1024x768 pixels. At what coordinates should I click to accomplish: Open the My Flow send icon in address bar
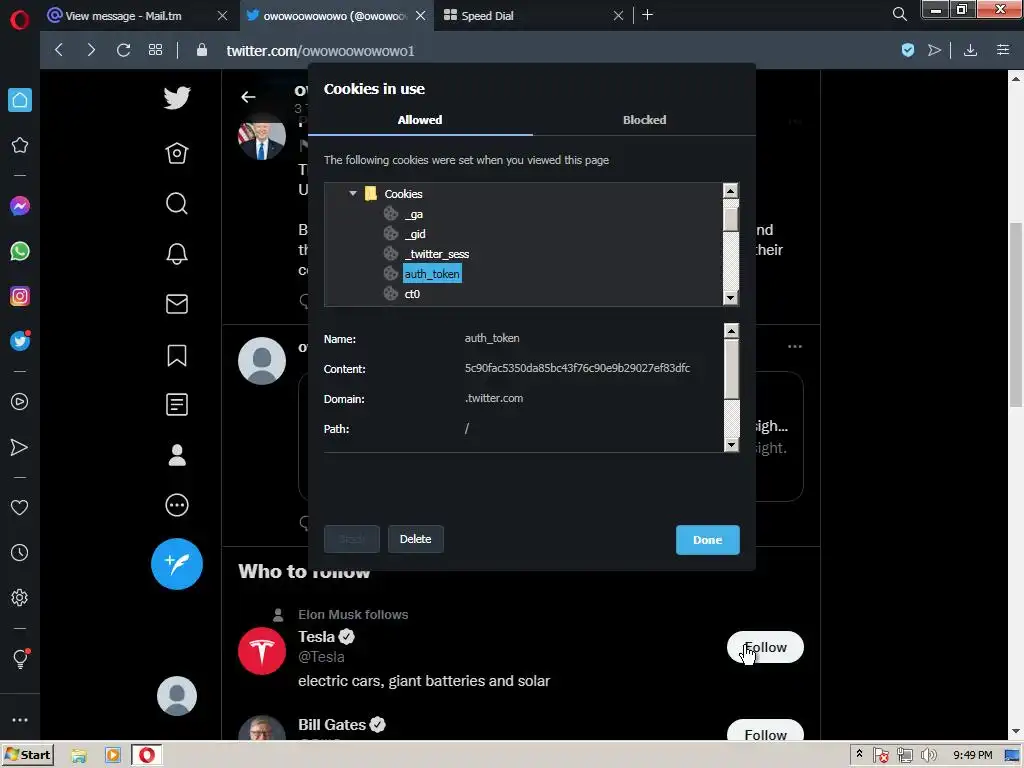[935, 50]
